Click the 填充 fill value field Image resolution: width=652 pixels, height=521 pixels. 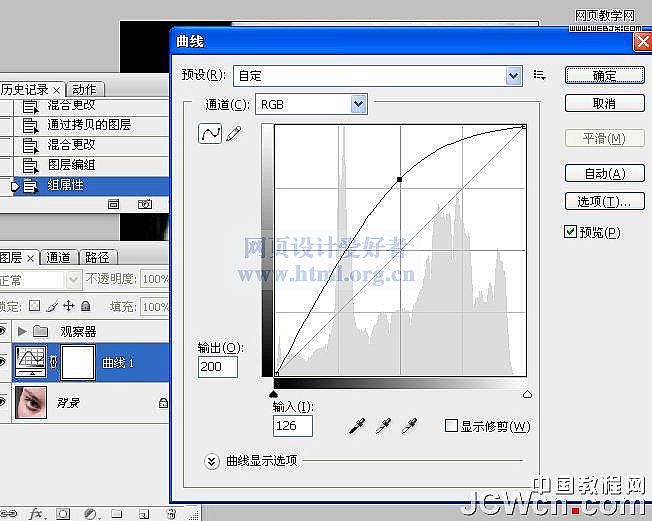pyautogui.click(x=155, y=307)
